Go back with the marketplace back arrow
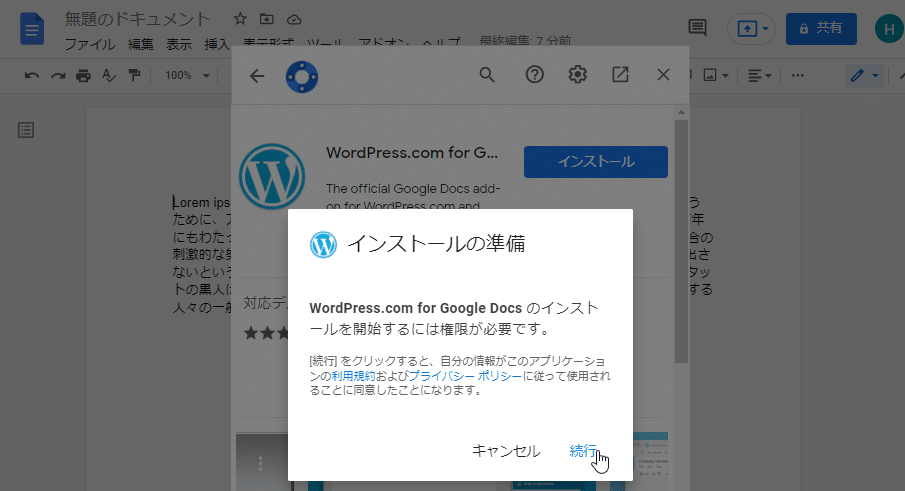This screenshot has height=491, width=905. [257, 75]
